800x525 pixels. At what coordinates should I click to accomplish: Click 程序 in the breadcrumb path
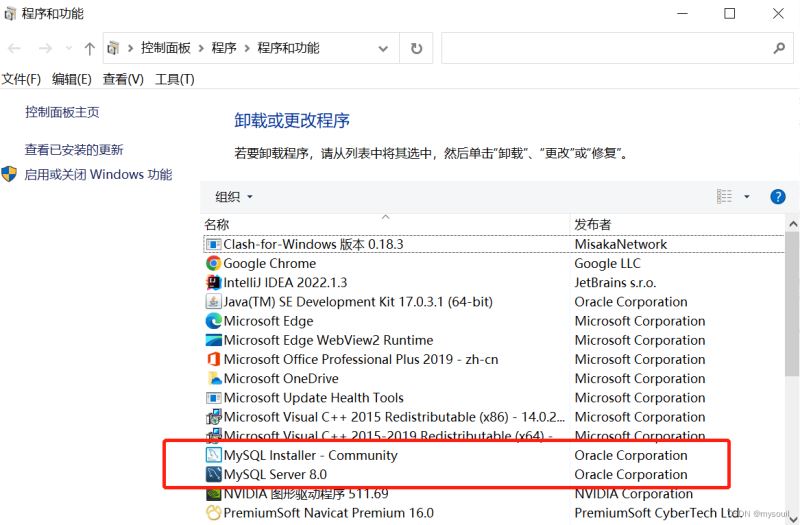click(x=224, y=48)
